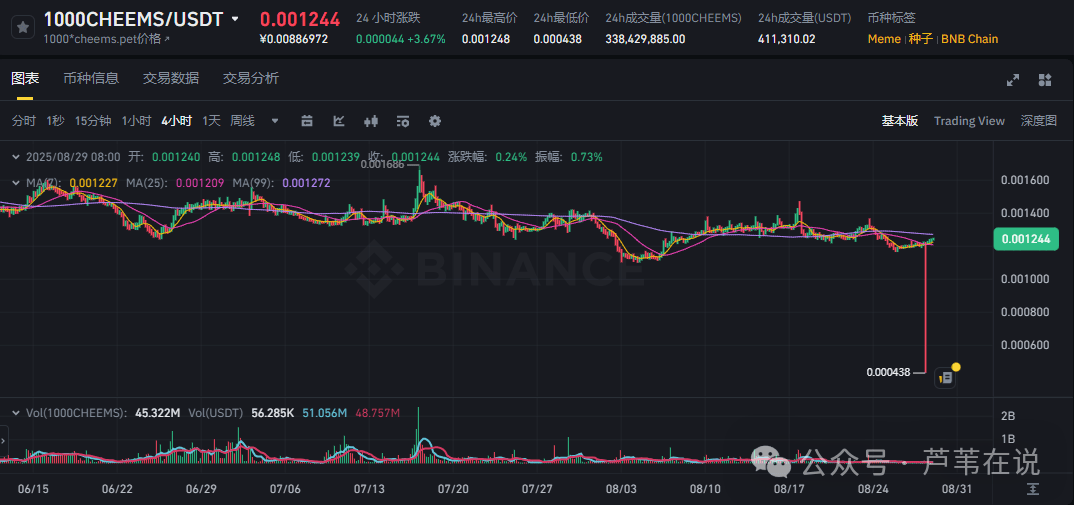Click the 涨跌幅 value 0.24%
1074x505 pixels.
(512, 157)
